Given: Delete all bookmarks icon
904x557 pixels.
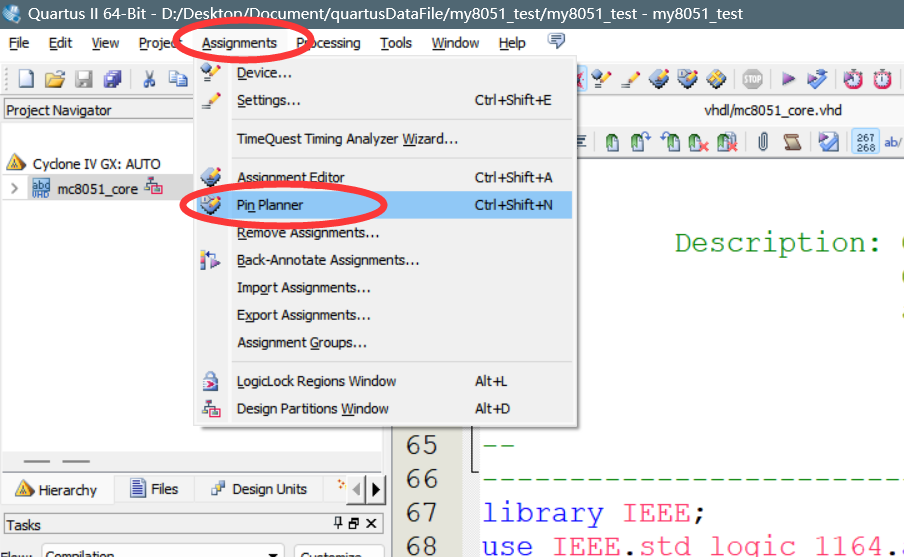Looking at the screenshot, I should click(728, 142).
